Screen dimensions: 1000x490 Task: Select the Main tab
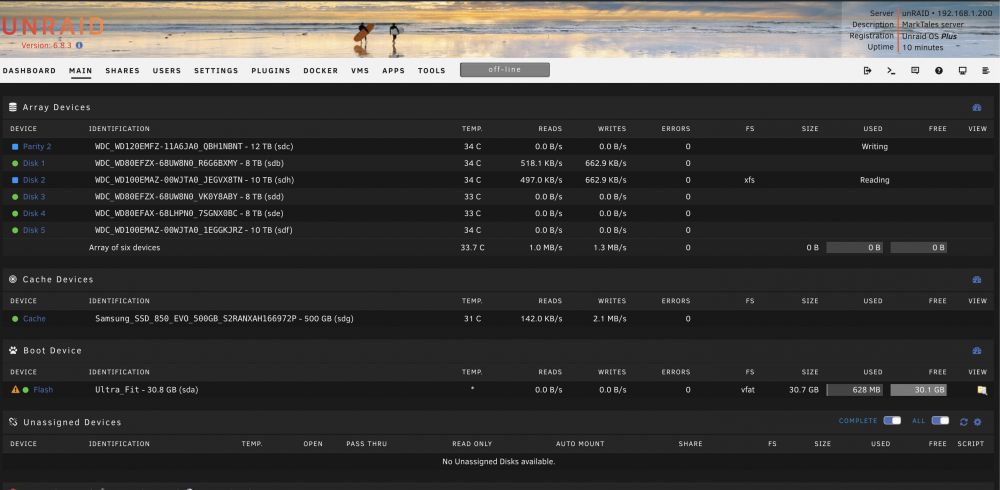pyautogui.click(x=80, y=71)
